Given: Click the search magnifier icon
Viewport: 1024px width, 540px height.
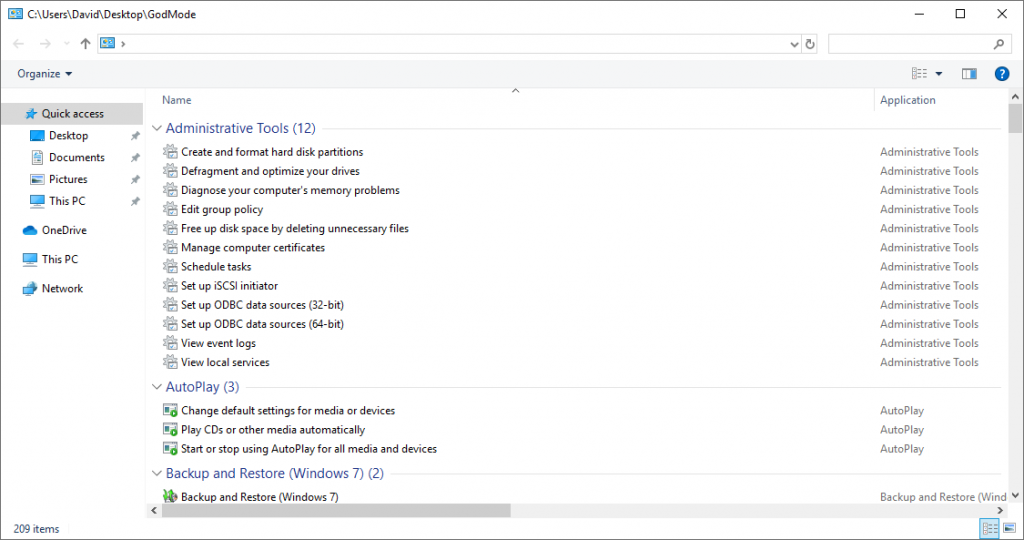Looking at the screenshot, I should coord(999,44).
